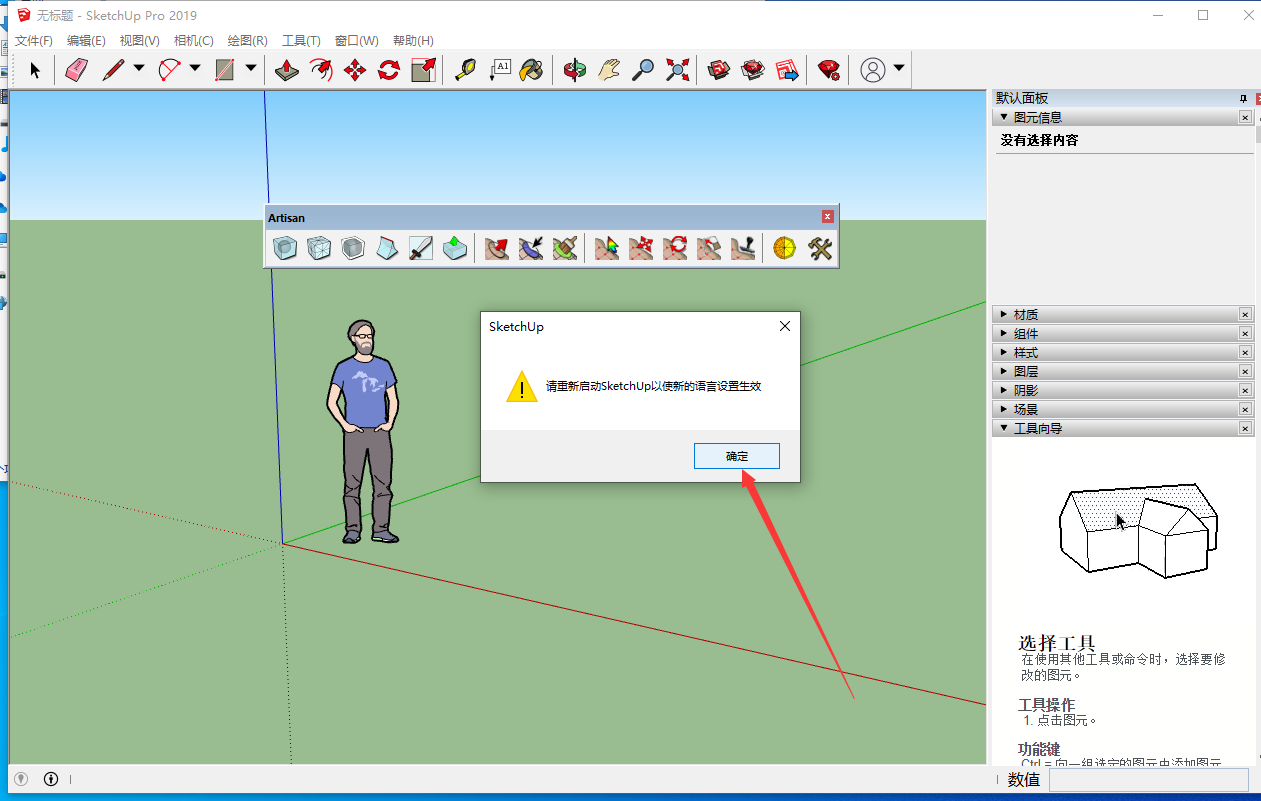Activate the Orbit camera tool

point(575,69)
